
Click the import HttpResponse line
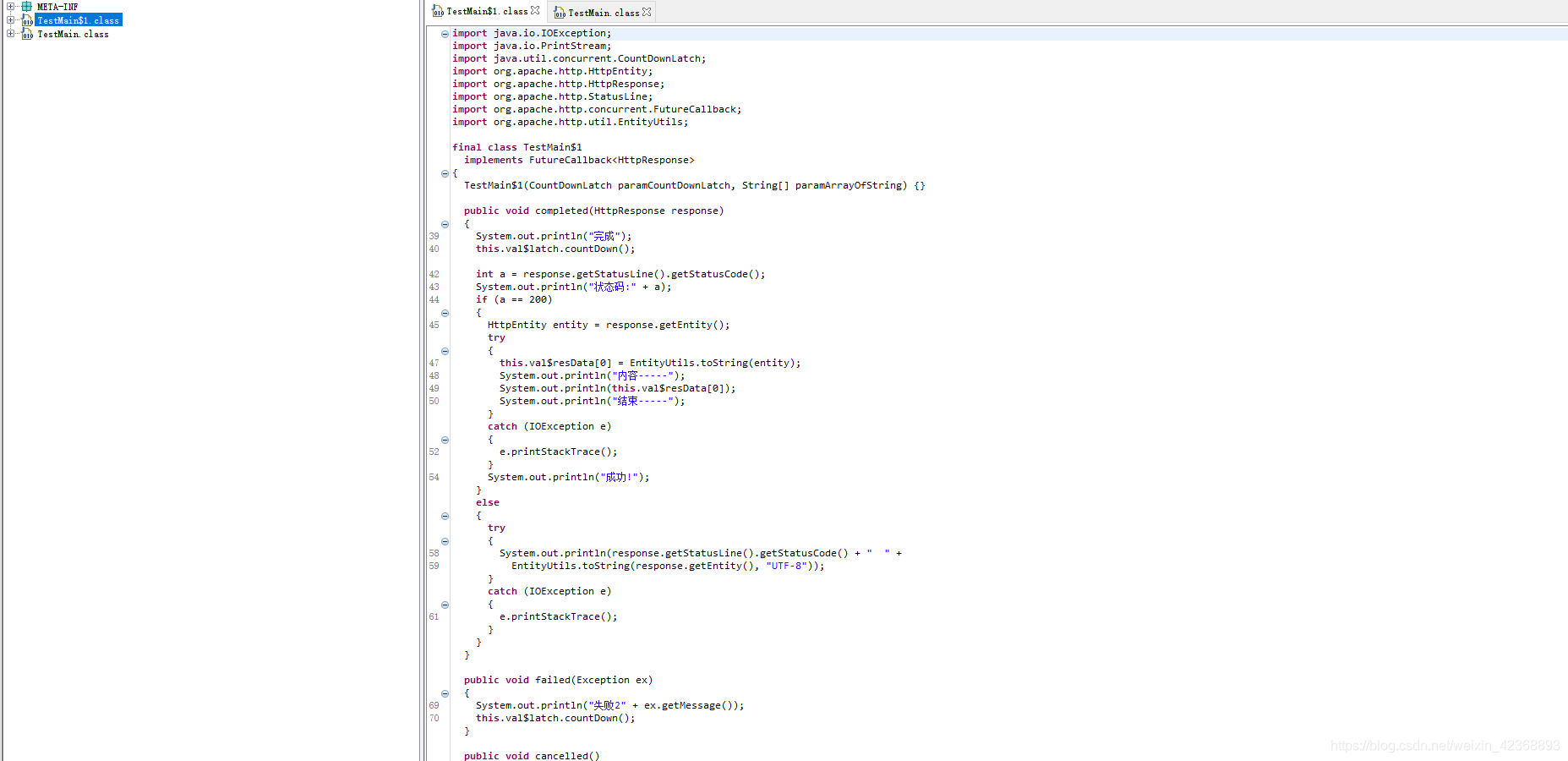(x=559, y=84)
